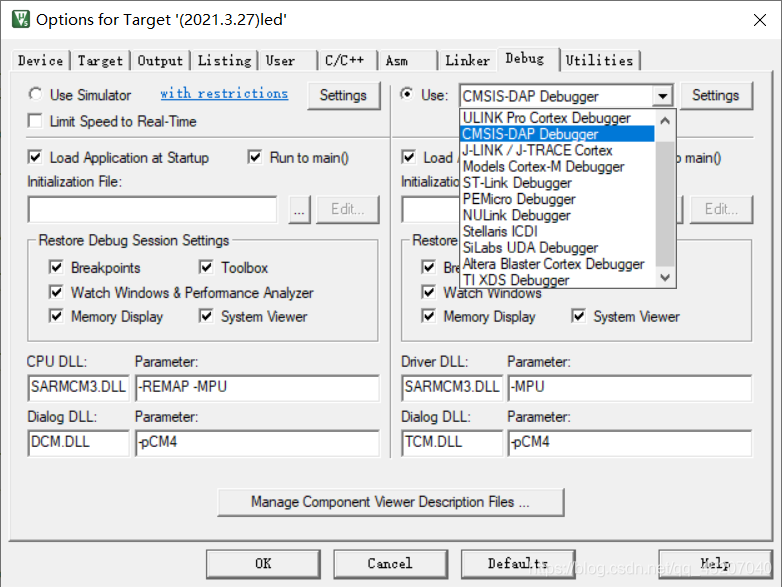Screen dimensions: 782x587
Task: Choose J-LINK / J-TRACE Cortex
Action: point(557,150)
